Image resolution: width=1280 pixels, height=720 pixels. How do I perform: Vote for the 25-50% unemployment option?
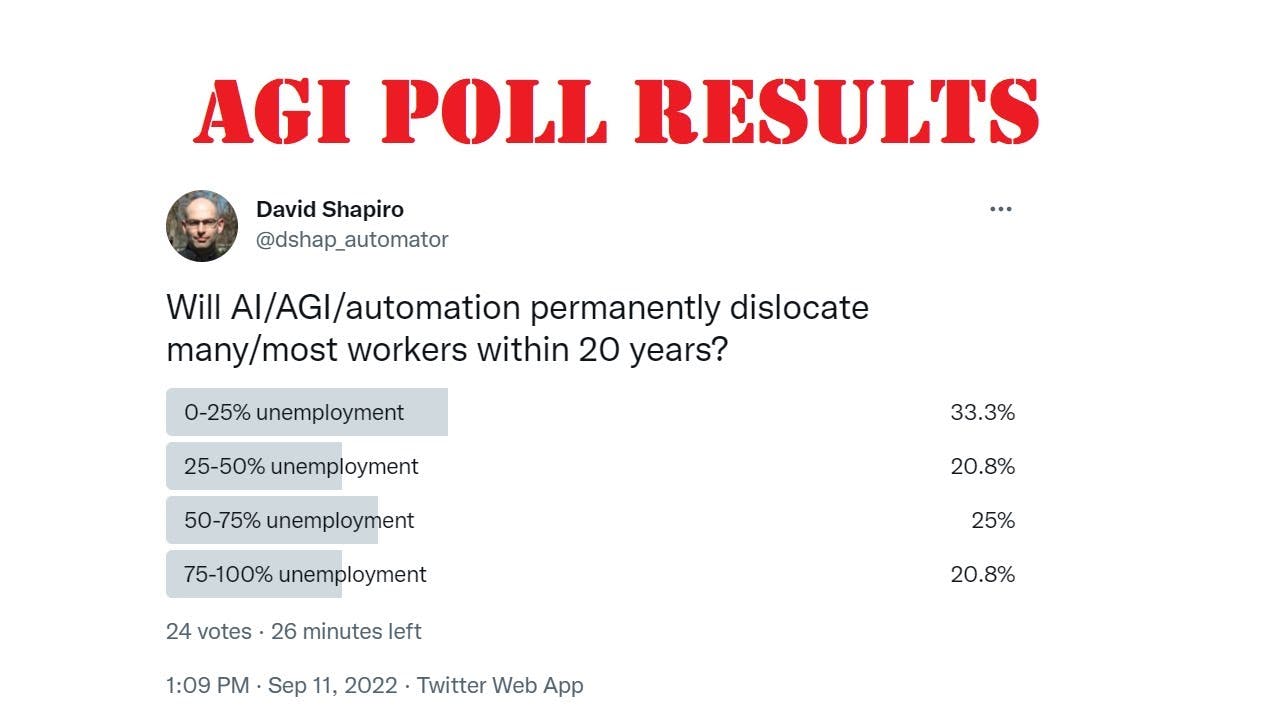(x=300, y=465)
